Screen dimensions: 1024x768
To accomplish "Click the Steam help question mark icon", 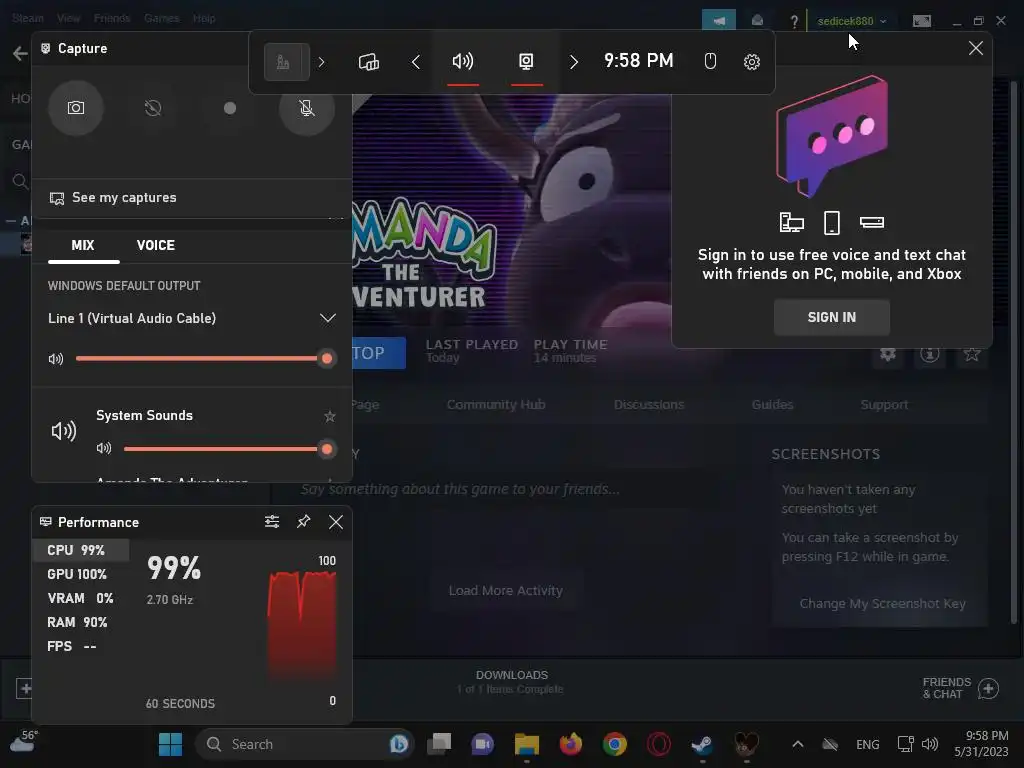I will [793, 21].
